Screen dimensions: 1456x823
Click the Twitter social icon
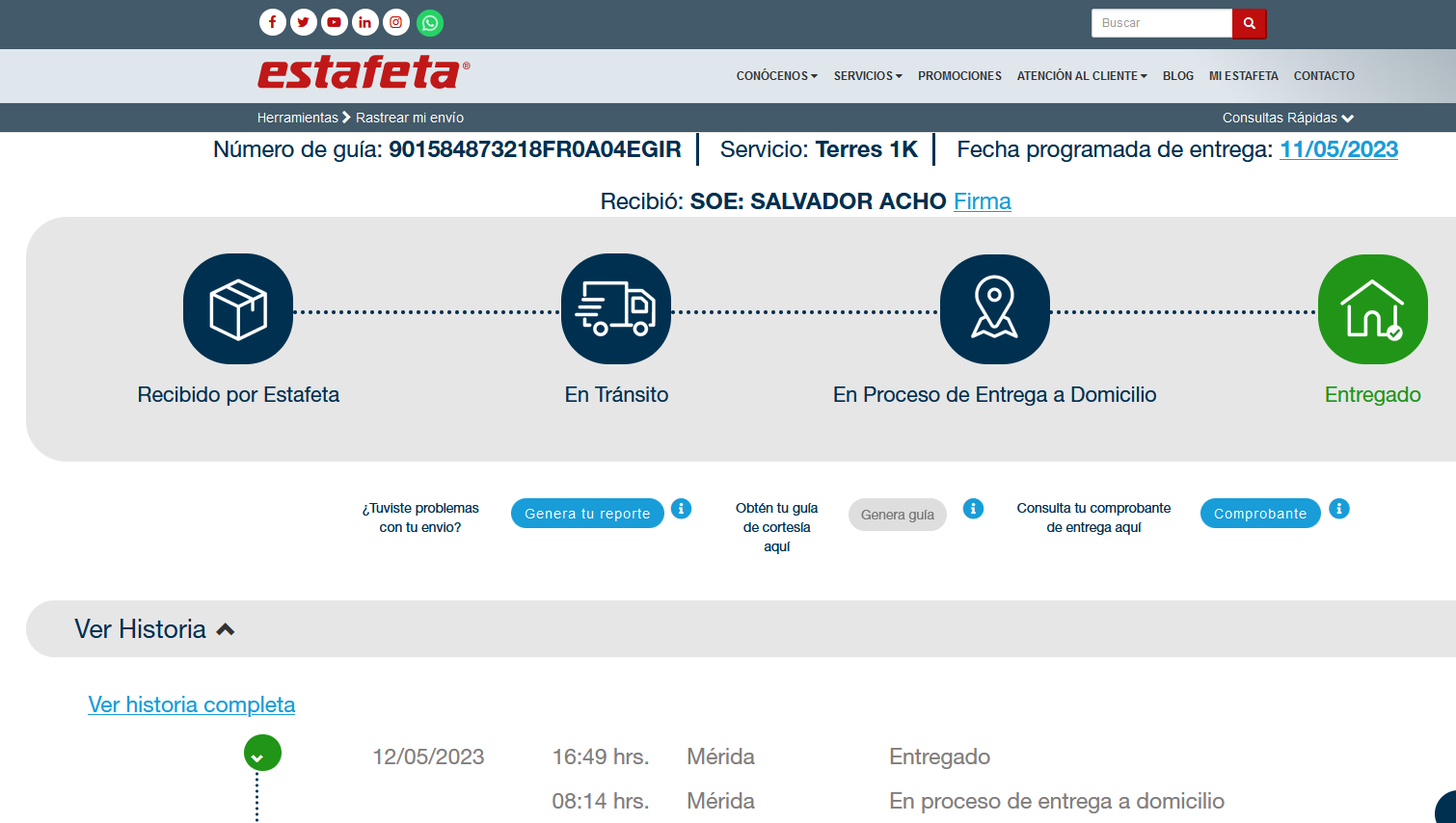click(304, 22)
